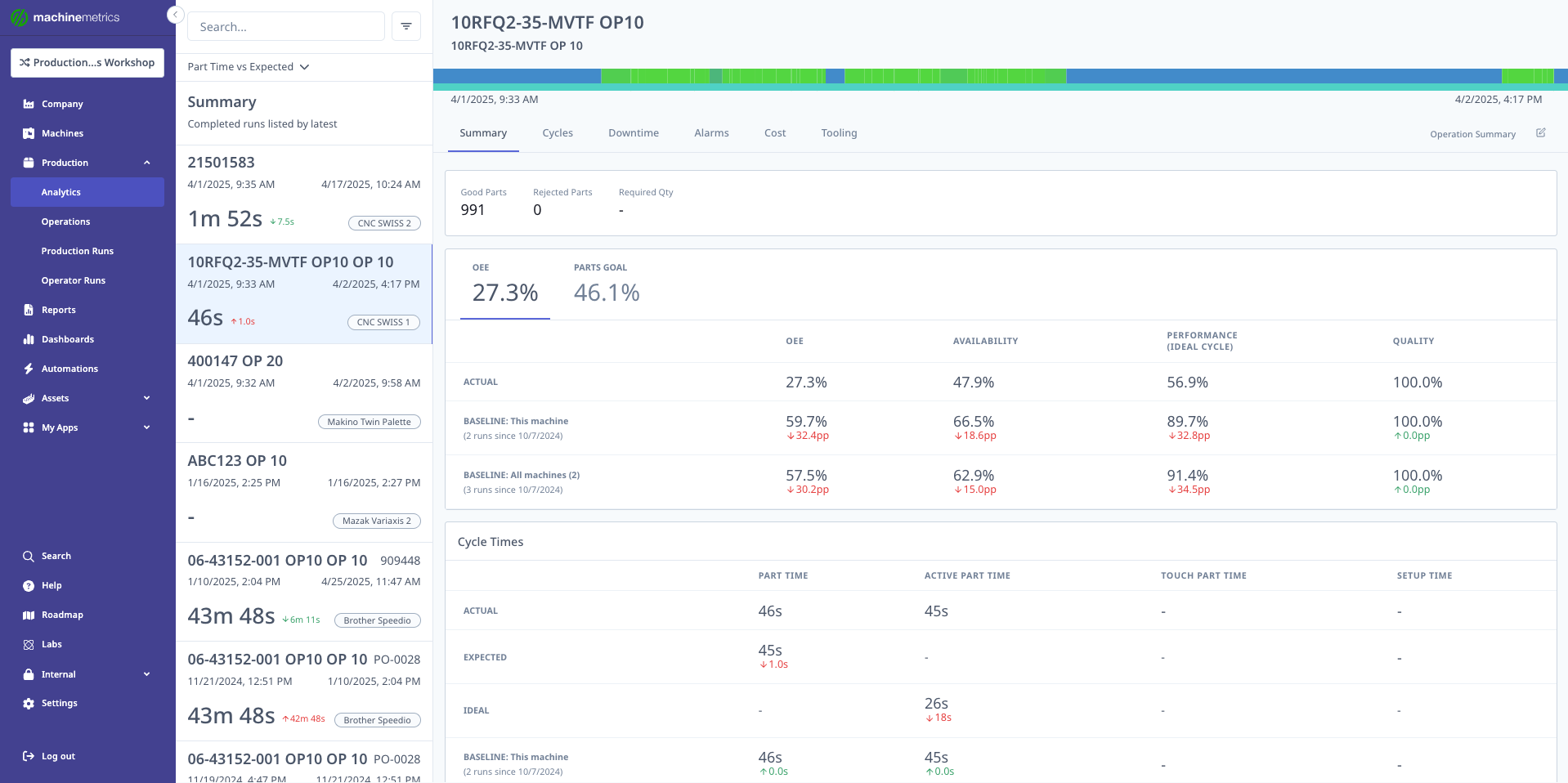Click BASELINE: All machines (2) row label
The image size is (1568, 783).
522,475
